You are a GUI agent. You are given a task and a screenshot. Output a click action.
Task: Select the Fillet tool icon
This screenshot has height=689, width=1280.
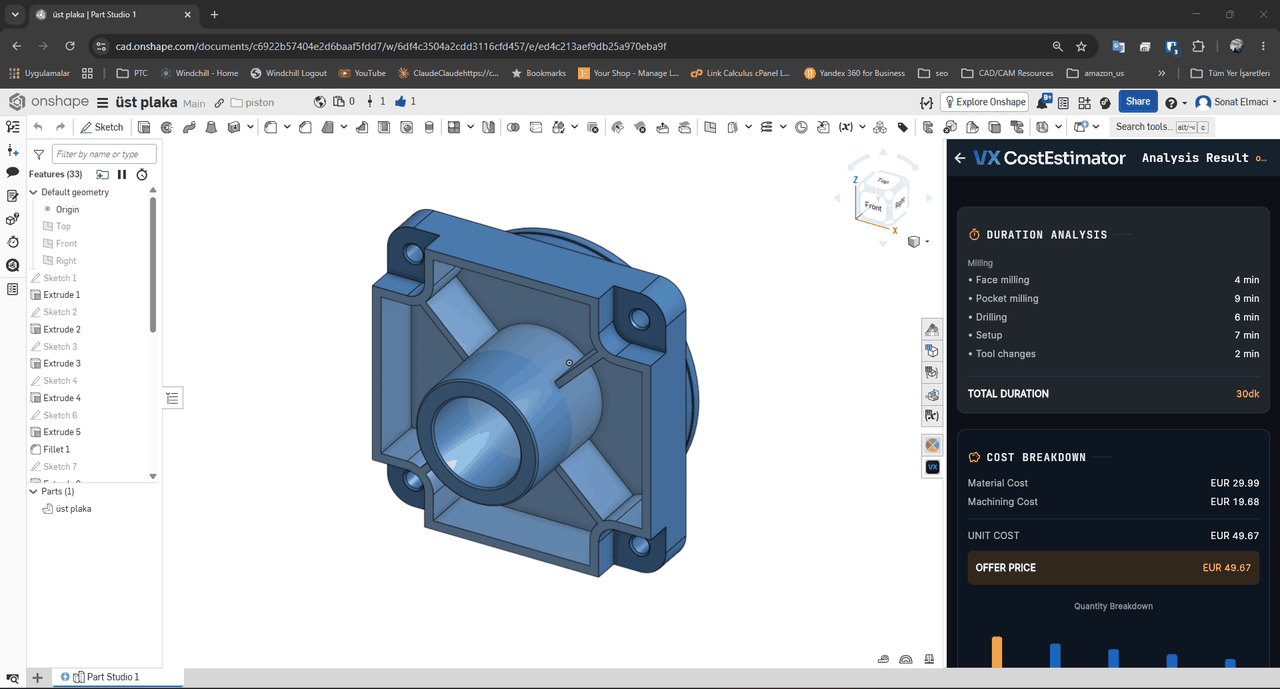coord(270,127)
